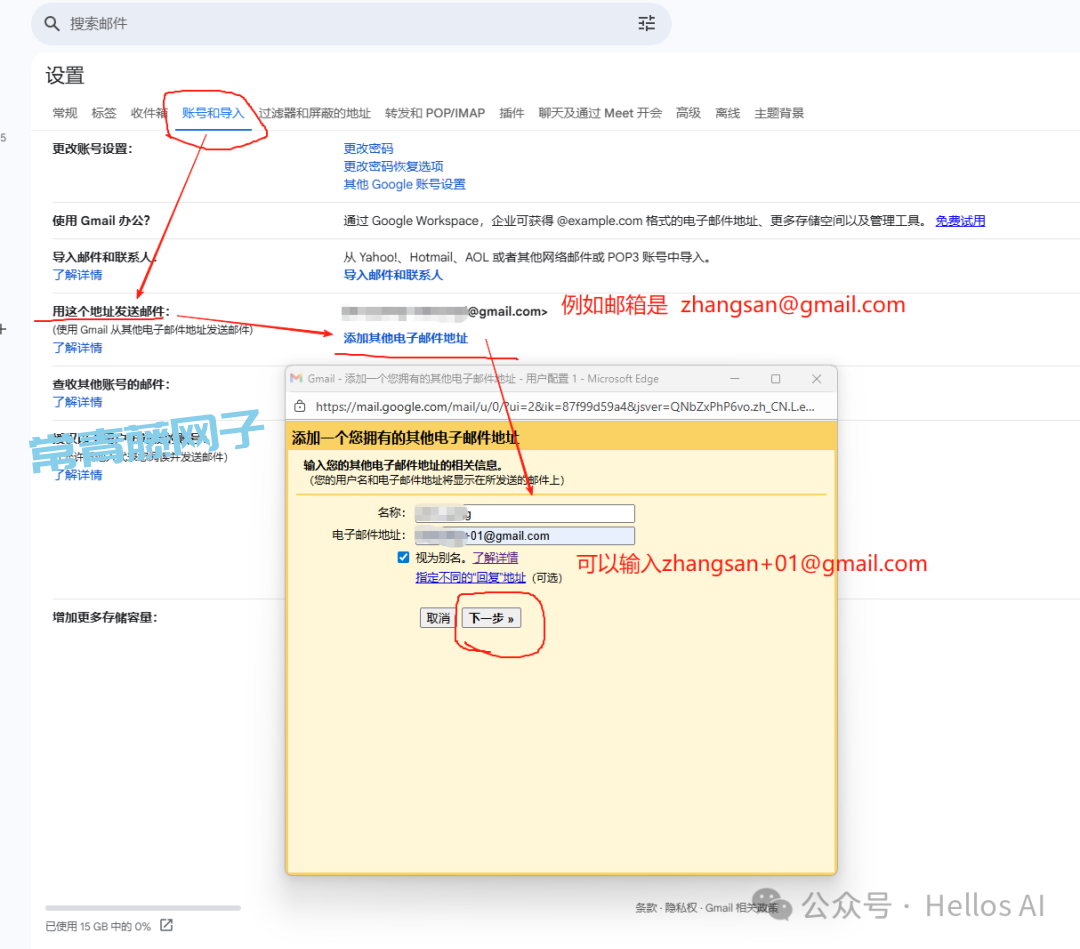The width and height of the screenshot is (1080, 949).
Task: Open search filter options icon
Action: [x=646, y=23]
